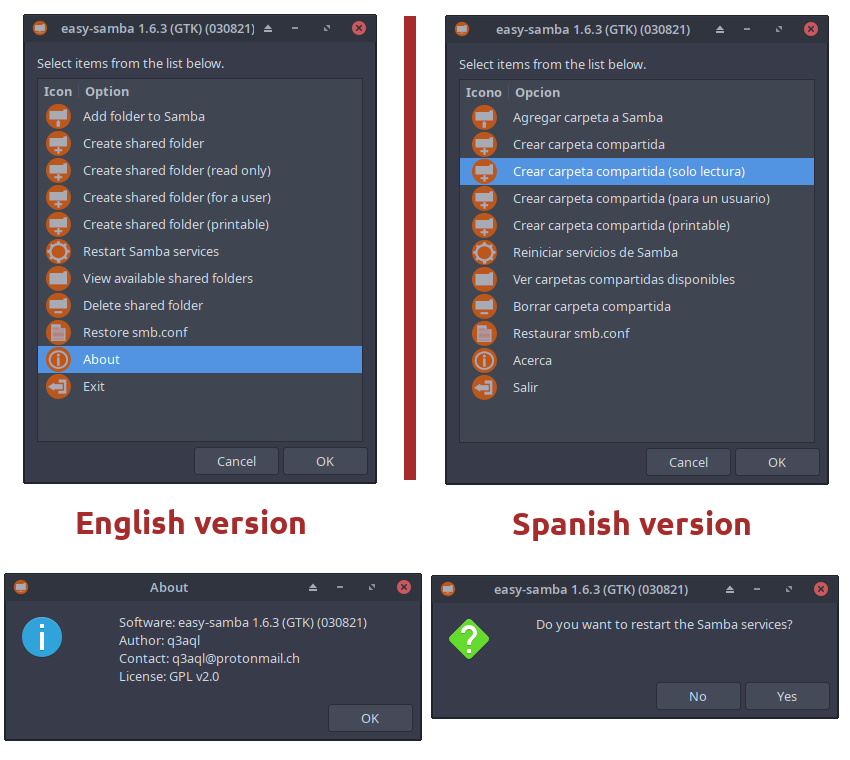The height and width of the screenshot is (760, 850).
Task: Click Cancel in the English version window
Action: (236, 461)
